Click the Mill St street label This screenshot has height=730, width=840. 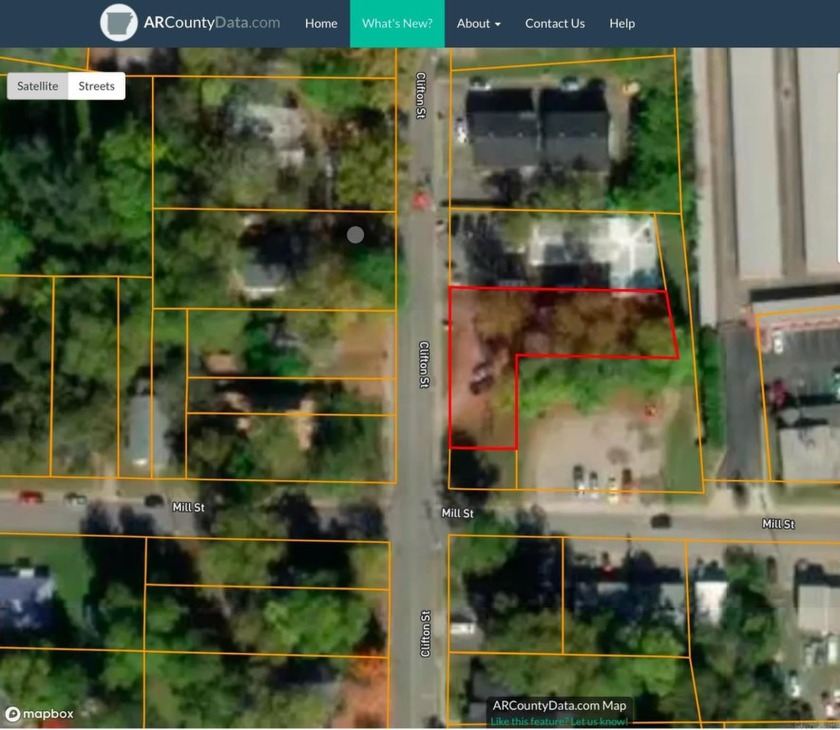(188, 507)
